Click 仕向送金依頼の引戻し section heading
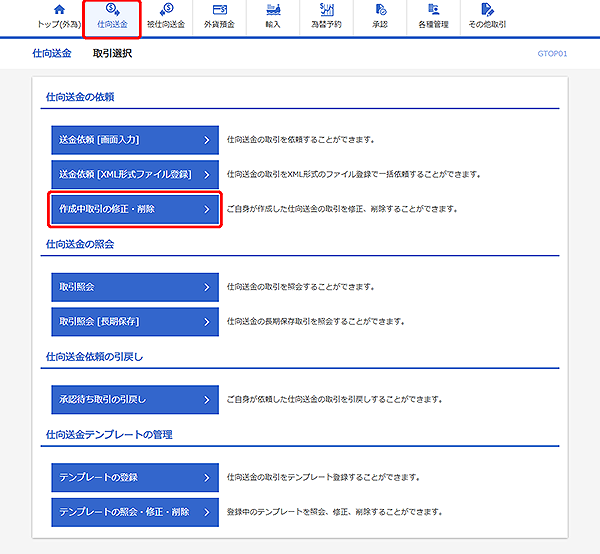This screenshot has width=600, height=554. click(x=95, y=357)
